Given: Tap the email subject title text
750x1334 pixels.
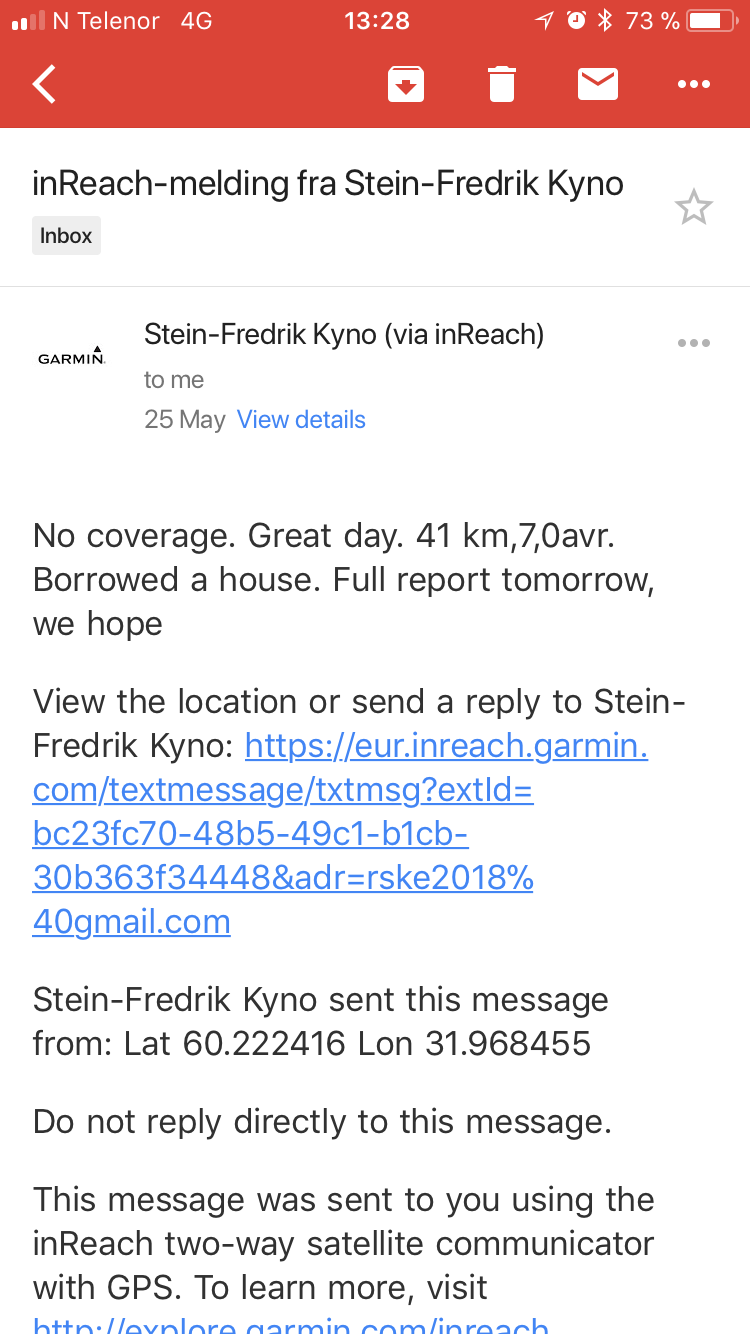Looking at the screenshot, I should click(x=328, y=184).
